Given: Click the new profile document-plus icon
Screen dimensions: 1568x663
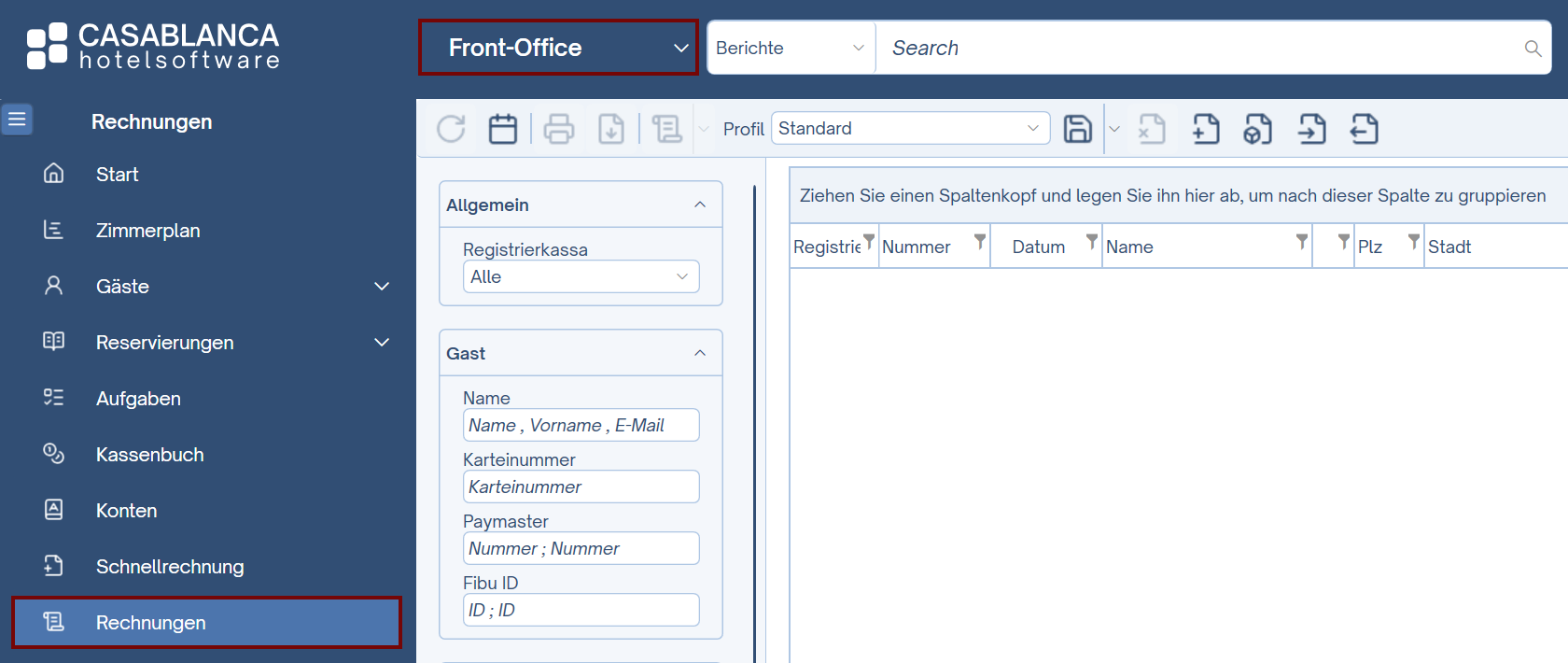Looking at the screenshot, I should pyautogui.click(x=1205, y=129).
